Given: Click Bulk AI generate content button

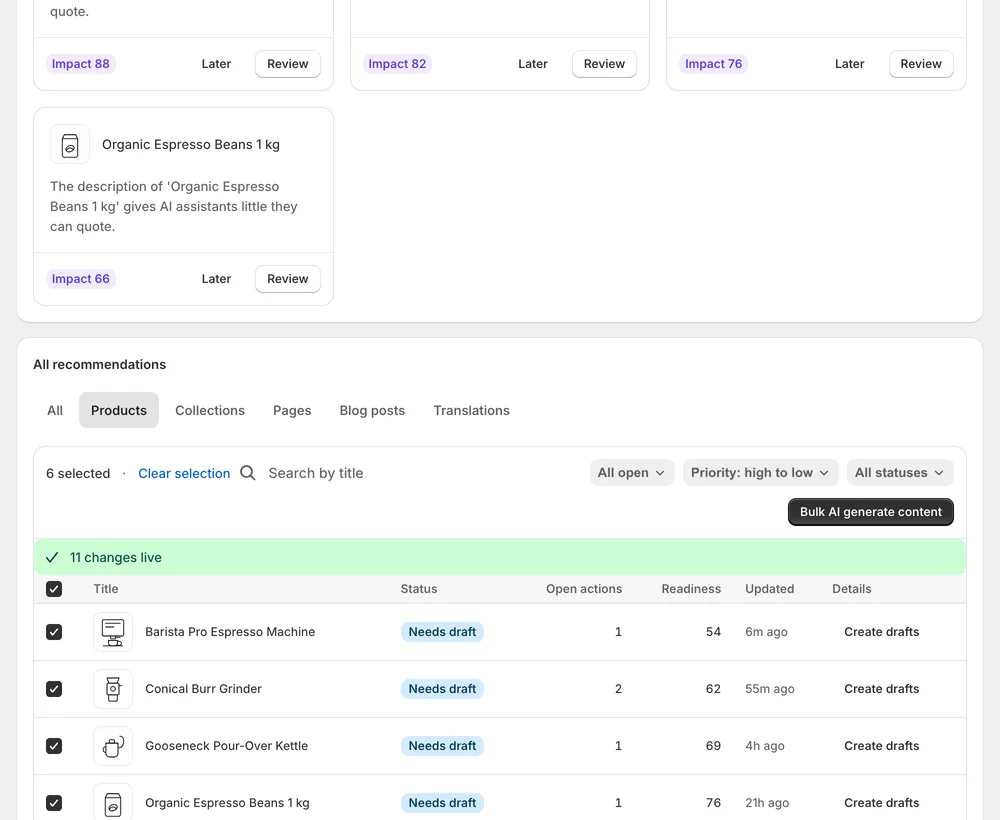Looking at the screenshot, I should point(871,512).
